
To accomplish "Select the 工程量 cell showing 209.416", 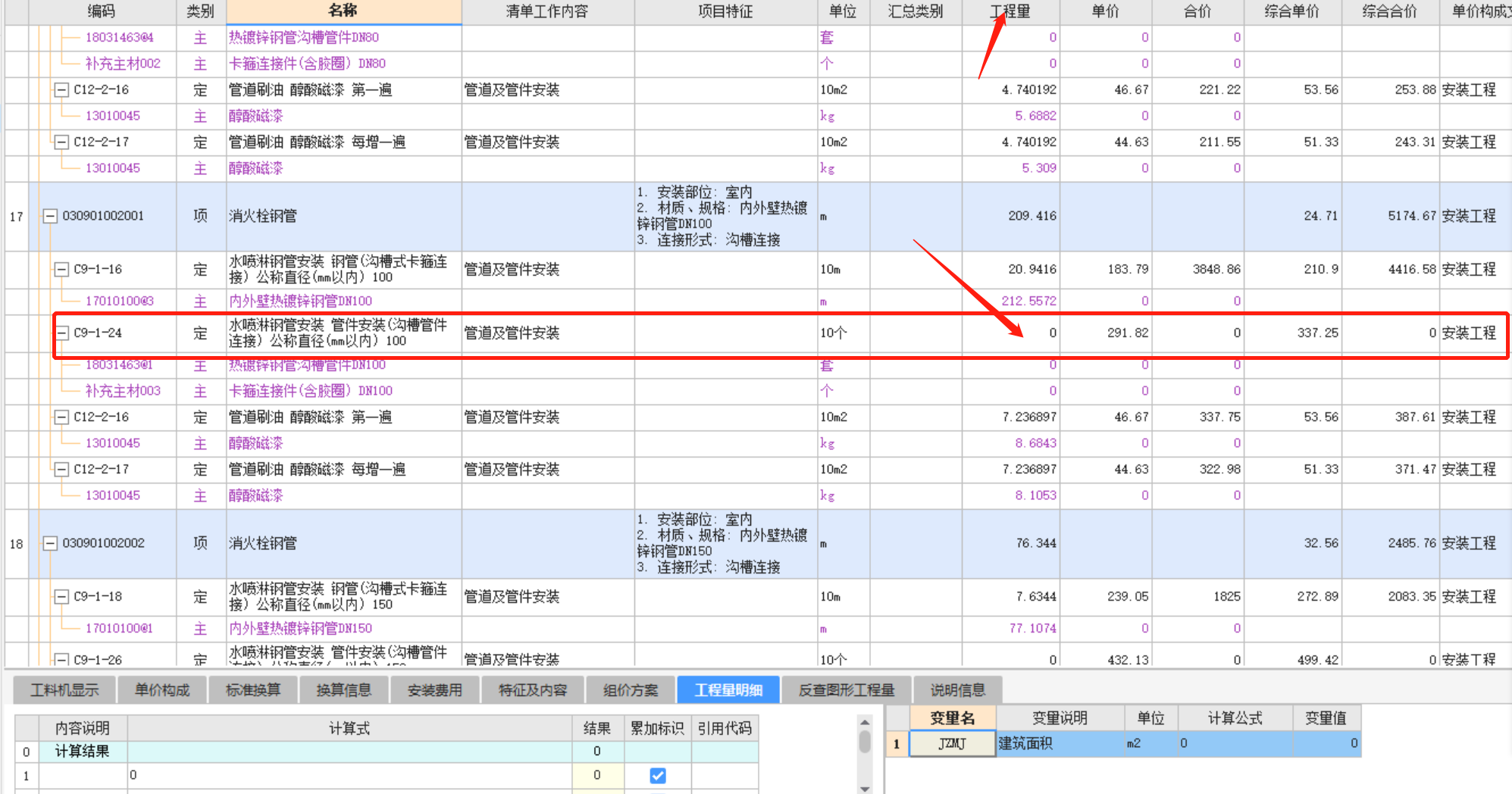I will tap(1011, 216).
